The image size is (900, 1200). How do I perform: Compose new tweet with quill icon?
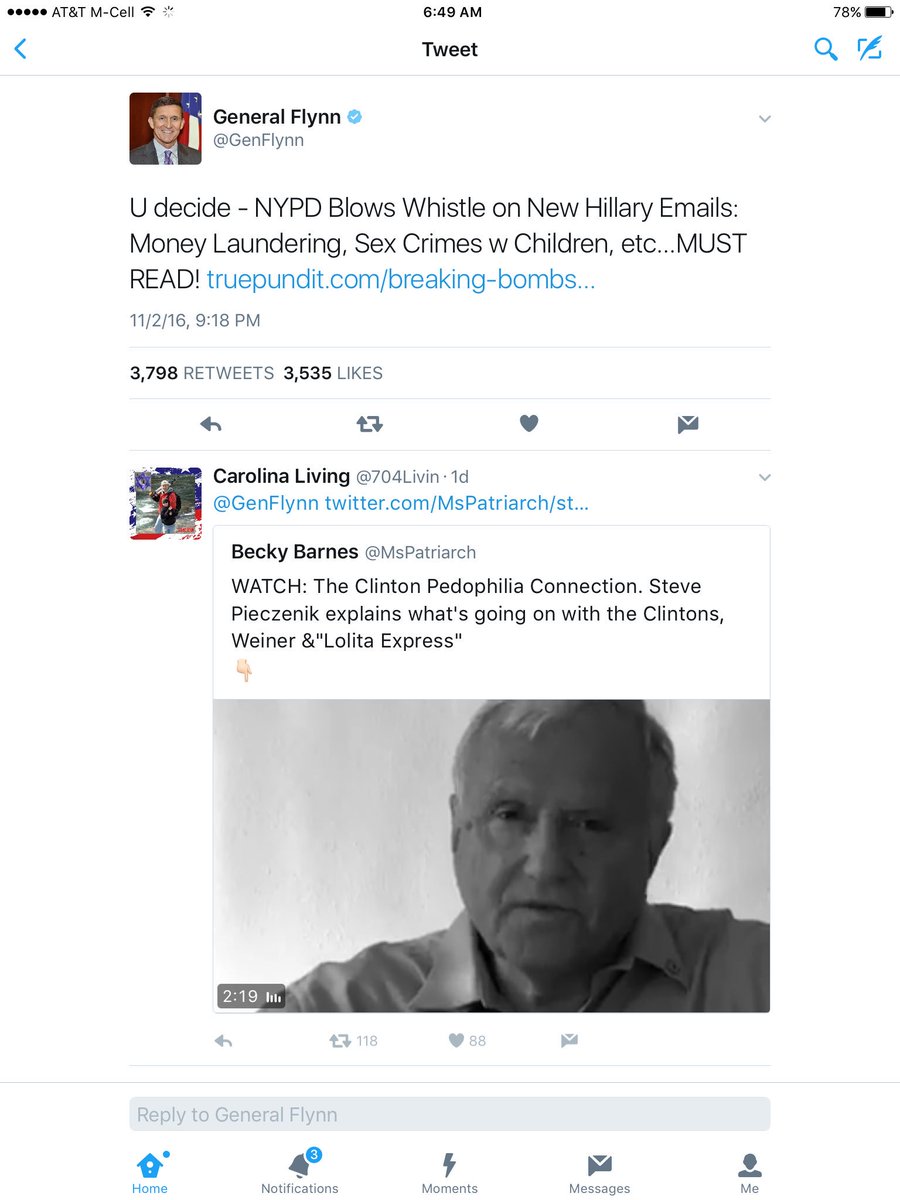870,49
